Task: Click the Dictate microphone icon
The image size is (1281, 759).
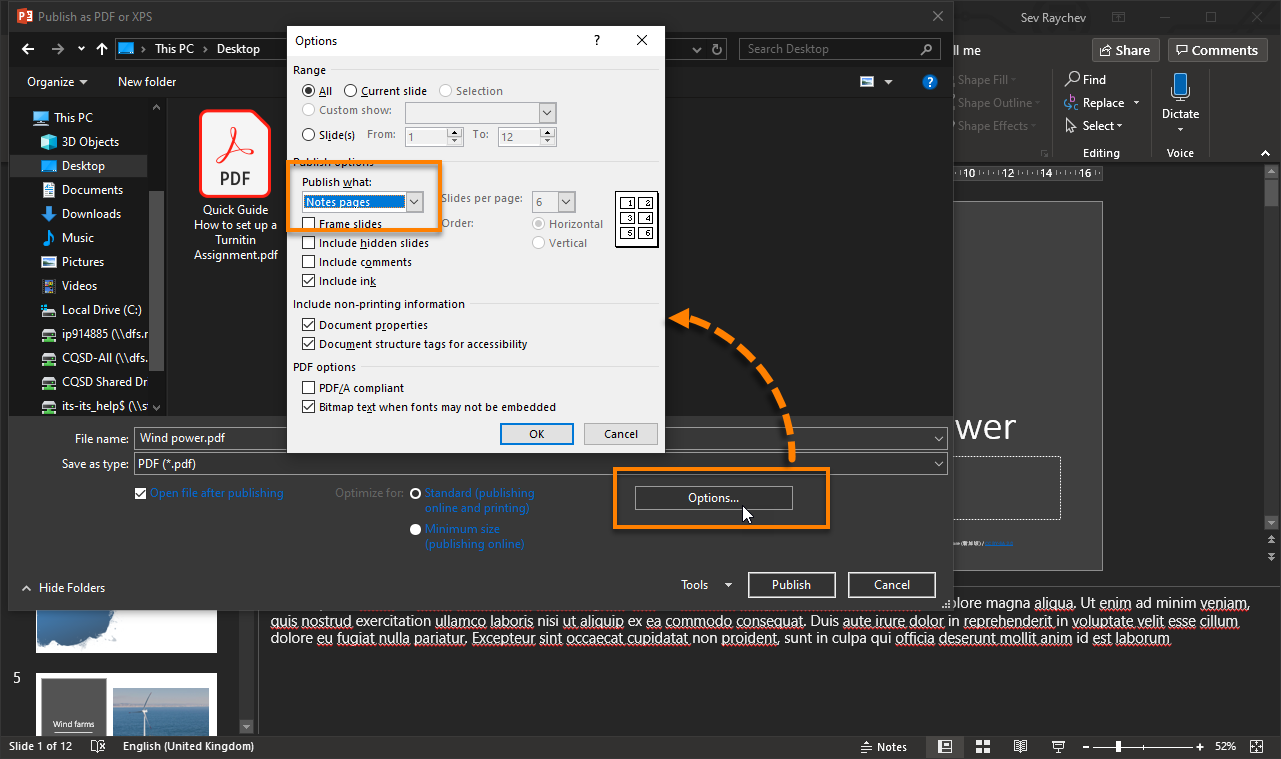Action: coord(1180,88)
